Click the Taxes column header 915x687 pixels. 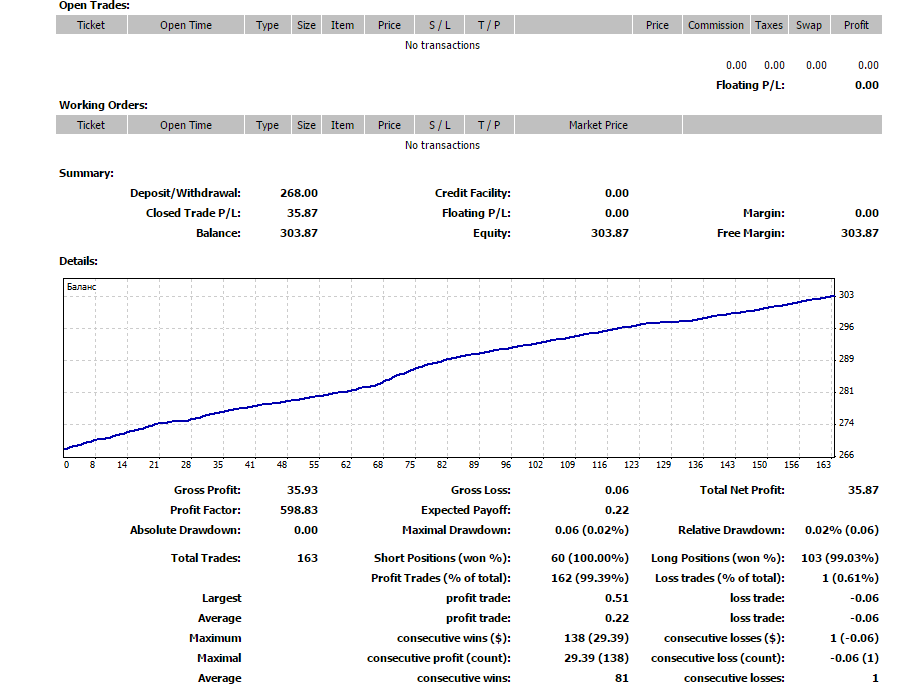coord(769,25)
